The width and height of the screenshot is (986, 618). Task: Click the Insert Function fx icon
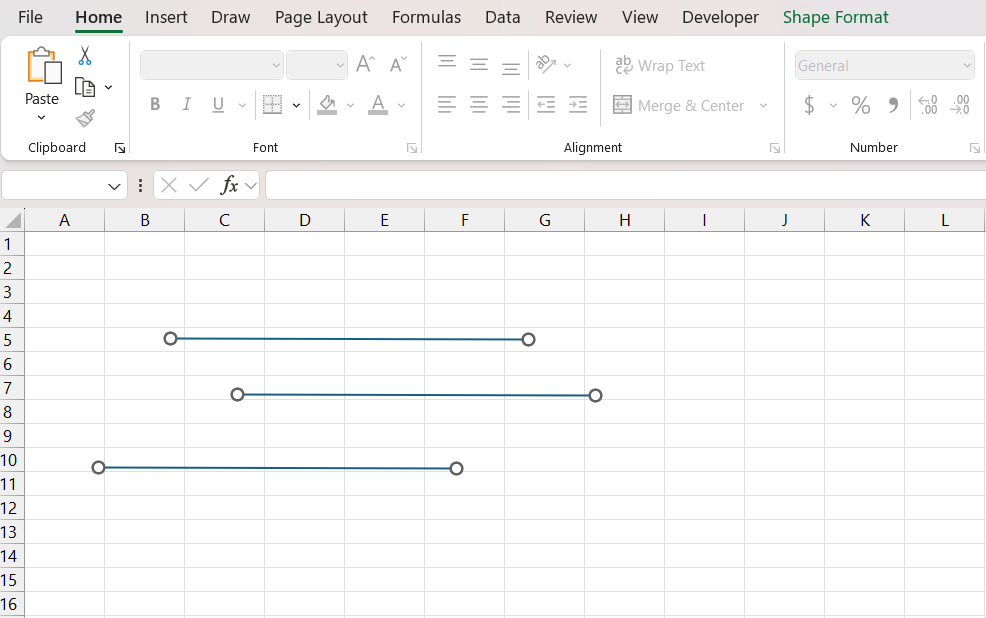[230, 185]
